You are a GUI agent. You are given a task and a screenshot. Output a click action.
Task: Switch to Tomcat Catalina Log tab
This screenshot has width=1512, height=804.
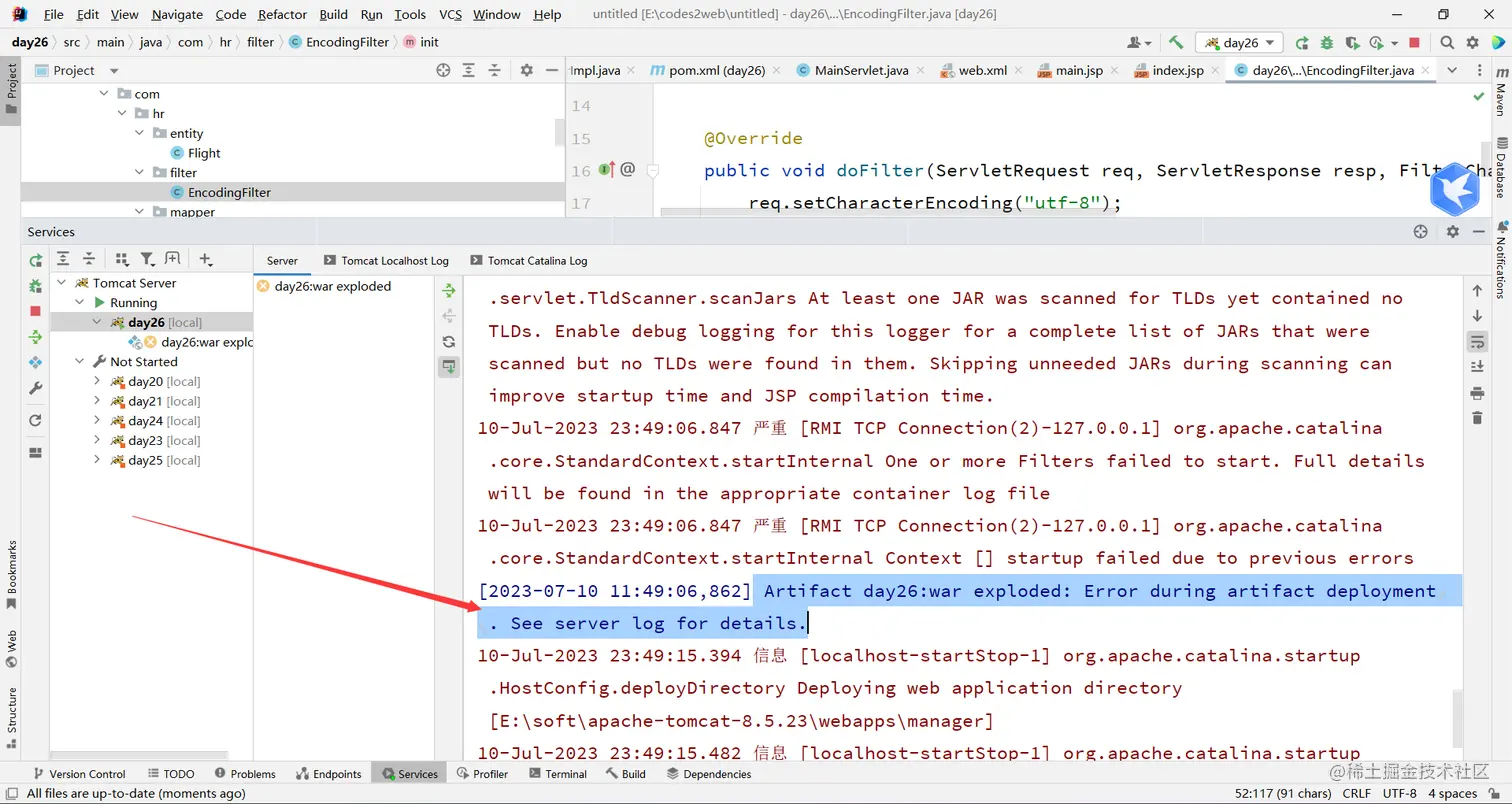tap(529, 260)
